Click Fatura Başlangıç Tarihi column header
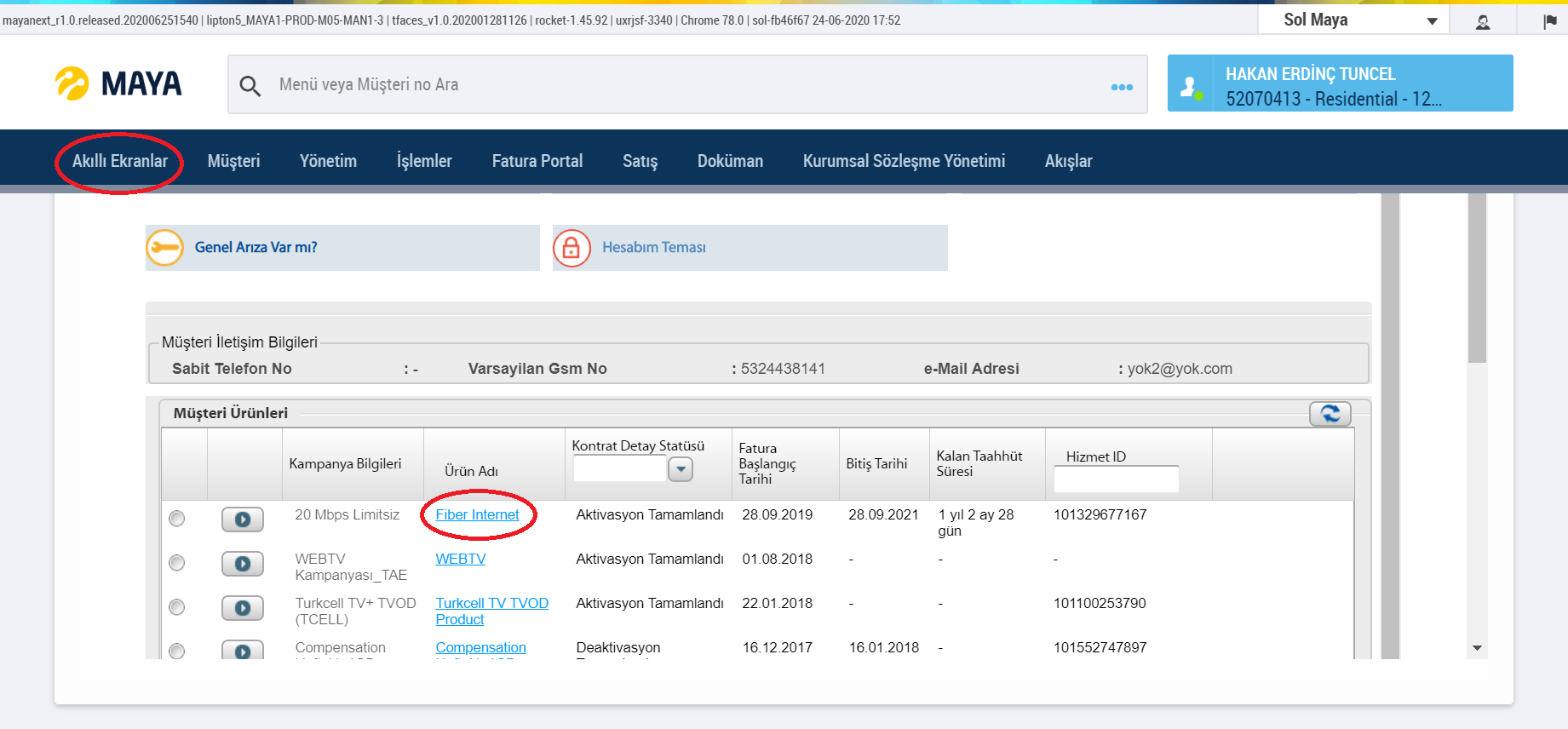Screen dimensions: 1568x729 pyautogui.click(x=767, y=464)
